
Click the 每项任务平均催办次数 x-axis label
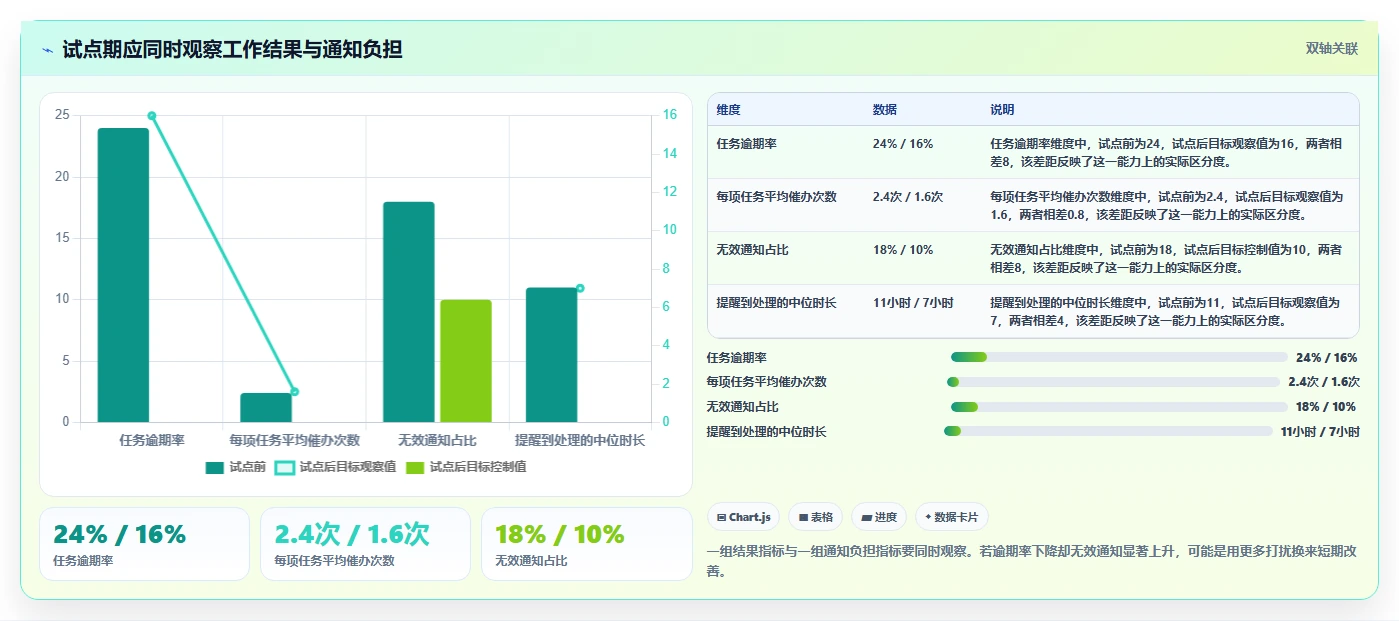(x=294, y=440)
